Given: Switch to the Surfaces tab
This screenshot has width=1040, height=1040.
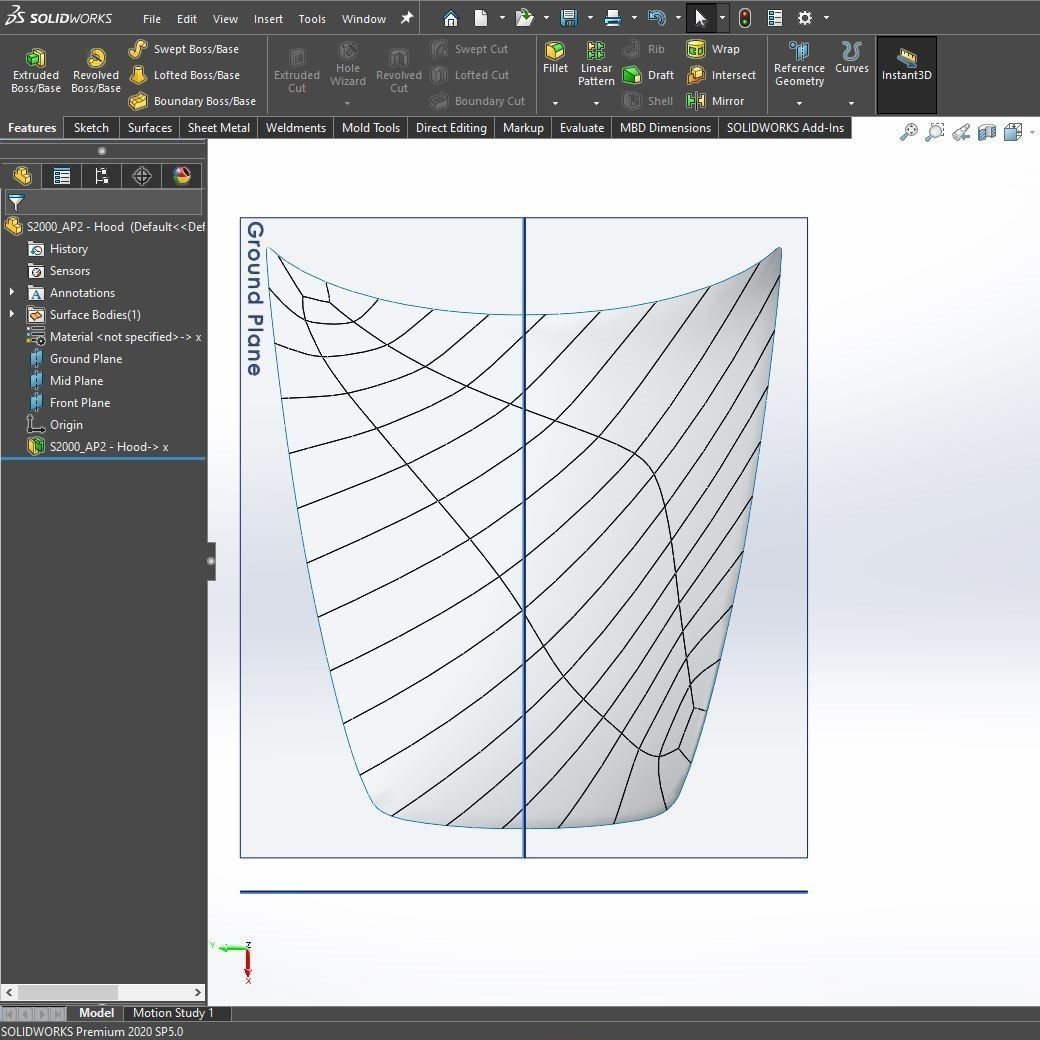Looking at the screenshot, I should [x=149, y=127].
